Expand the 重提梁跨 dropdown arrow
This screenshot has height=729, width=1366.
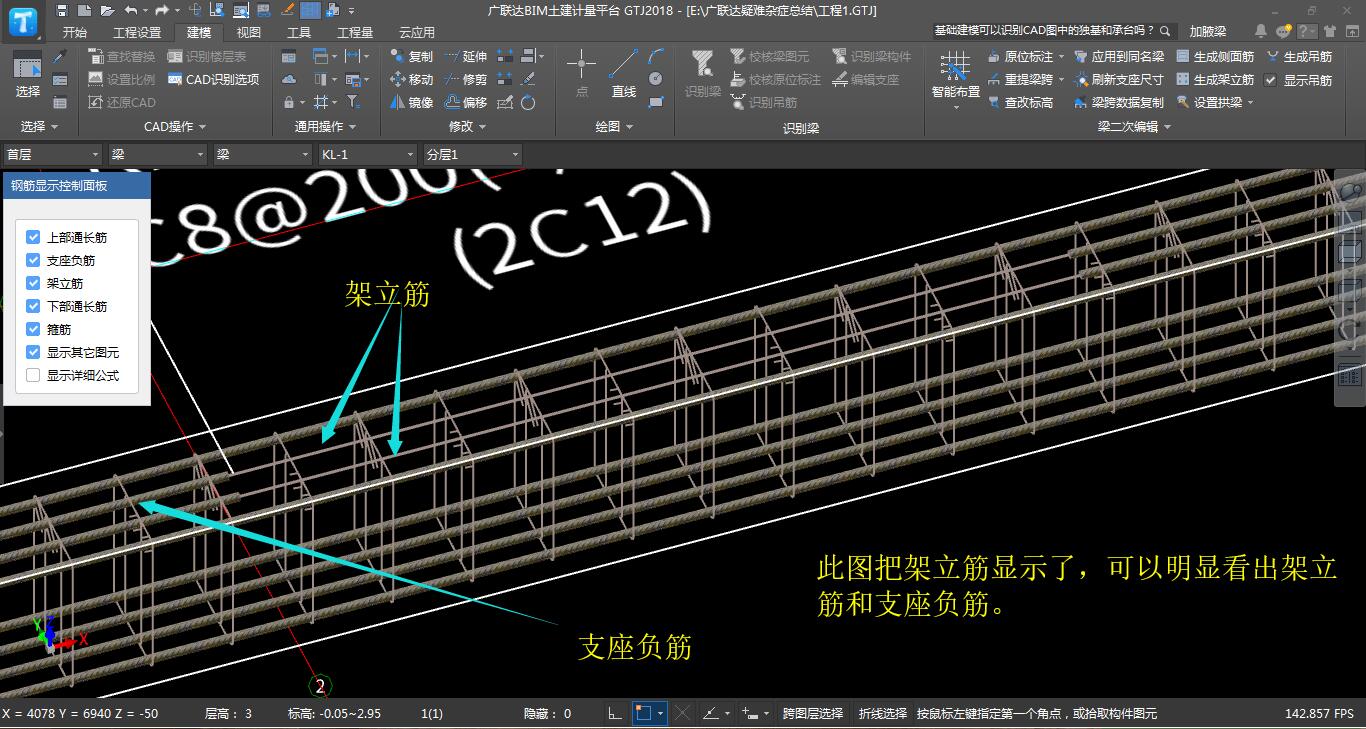point(1061,80)
